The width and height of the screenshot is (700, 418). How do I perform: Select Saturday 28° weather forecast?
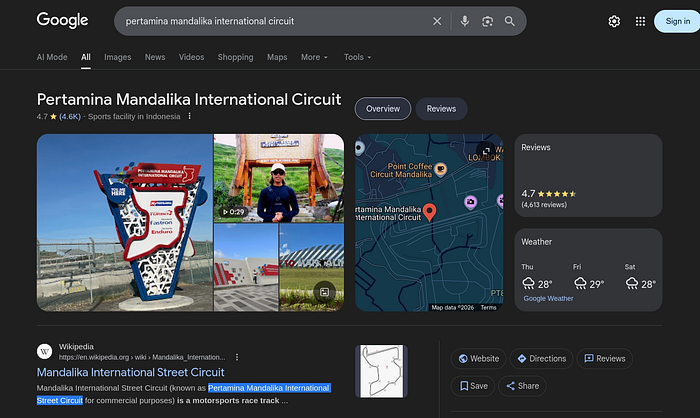640,277
